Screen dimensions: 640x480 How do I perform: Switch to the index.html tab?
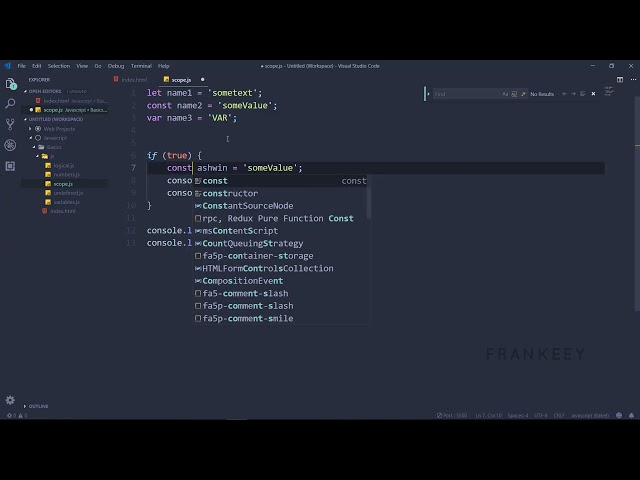[x=134, y=80]
